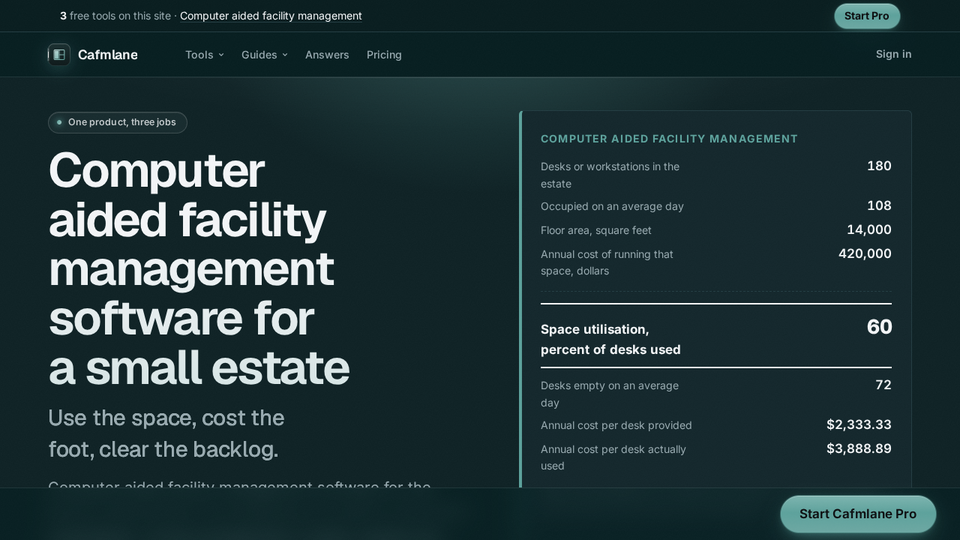
Task: Select the space utilisation result 60
Action: [x=879, y=327]
